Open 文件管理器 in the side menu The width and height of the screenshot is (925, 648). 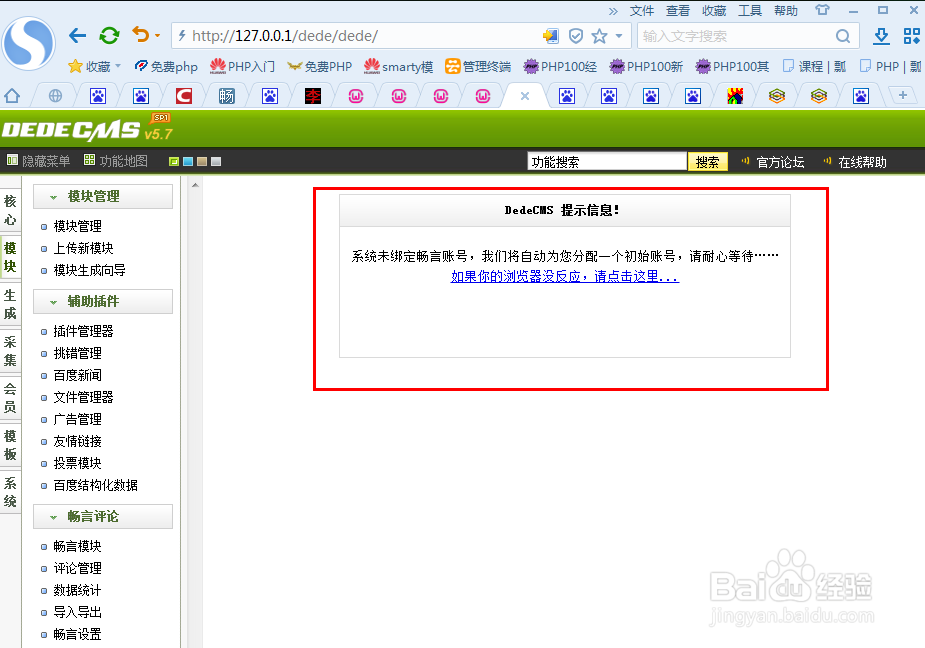pyautogui.click(x=83, y=397)
